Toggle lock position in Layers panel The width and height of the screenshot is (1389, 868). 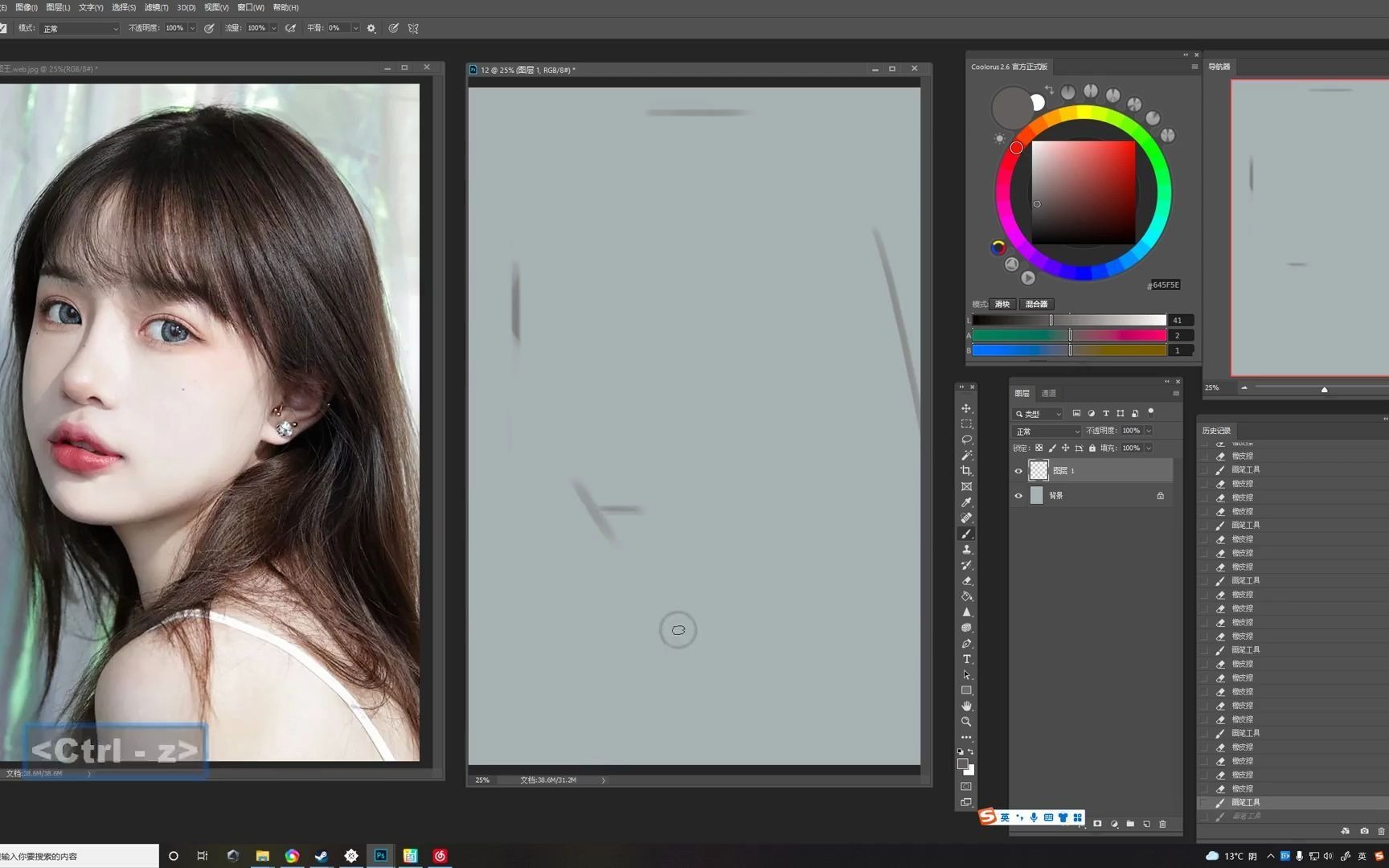point(1065,448)
